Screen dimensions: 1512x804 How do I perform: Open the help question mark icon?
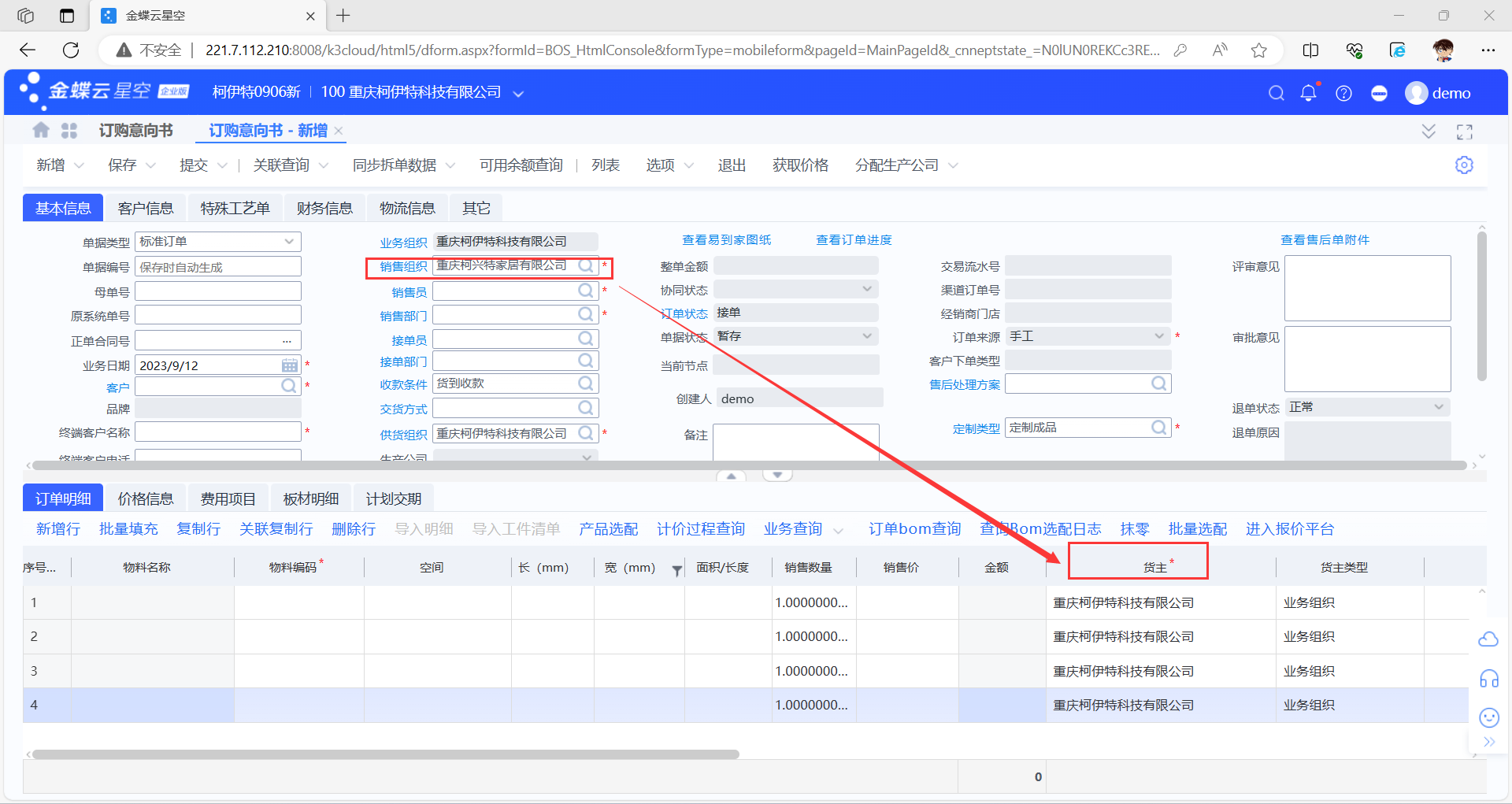pos(1344,94)
